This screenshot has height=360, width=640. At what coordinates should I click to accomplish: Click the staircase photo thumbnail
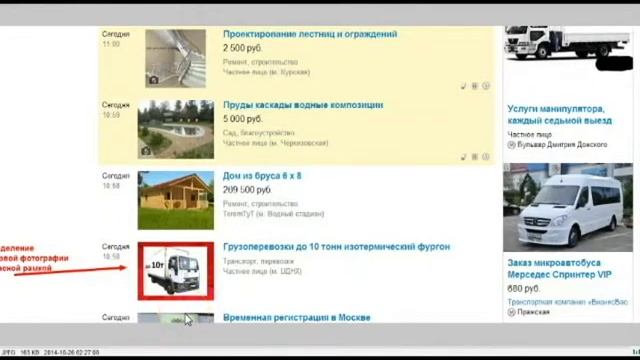176,58
